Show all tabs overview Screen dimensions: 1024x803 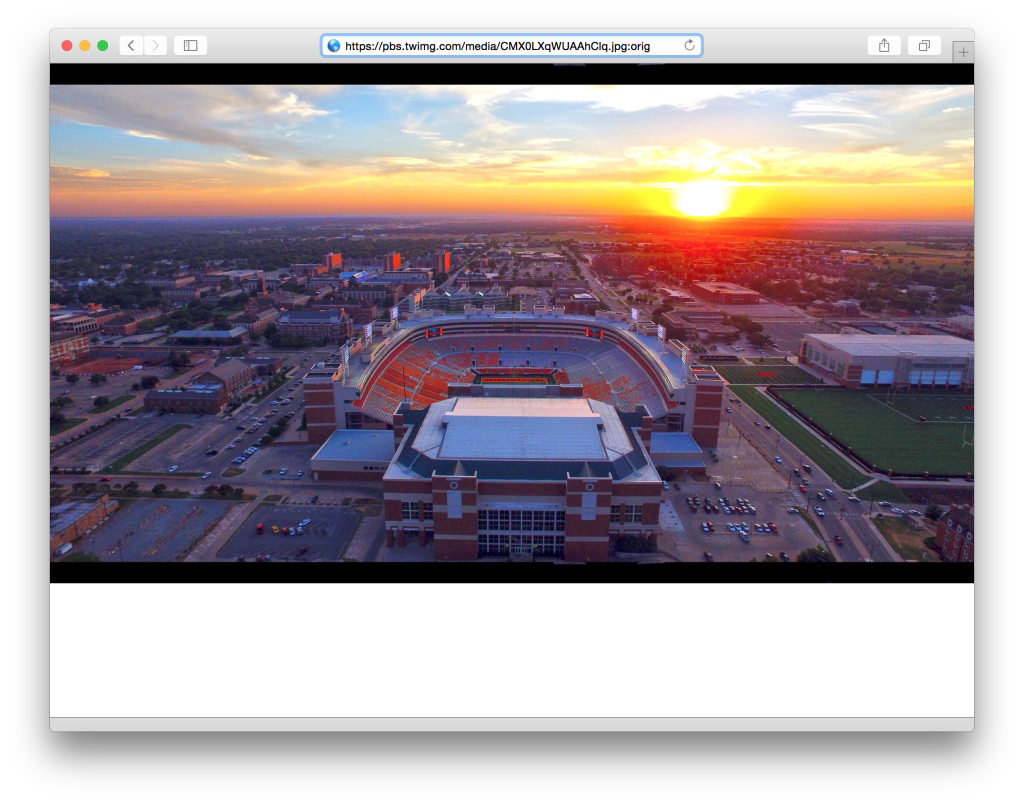pos(924,46)
